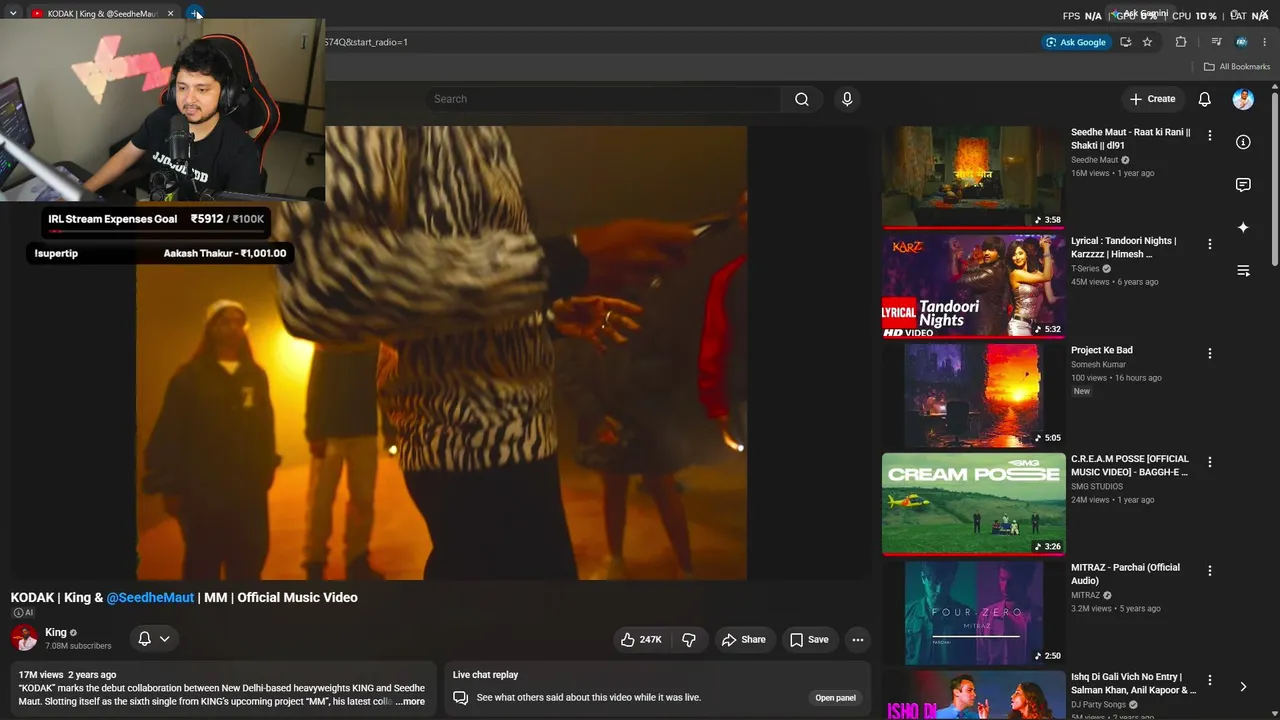Click the Create button
The width and height of the screenshot is (1280, 720).
coord(1152,99)
